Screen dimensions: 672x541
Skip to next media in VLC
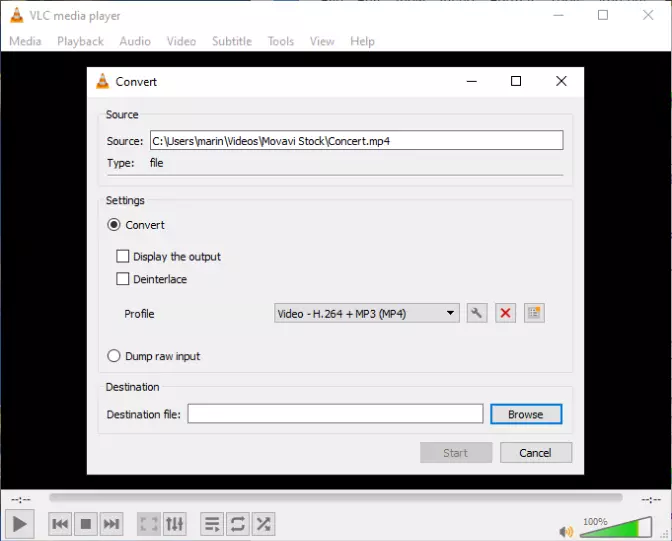(111, 524)
